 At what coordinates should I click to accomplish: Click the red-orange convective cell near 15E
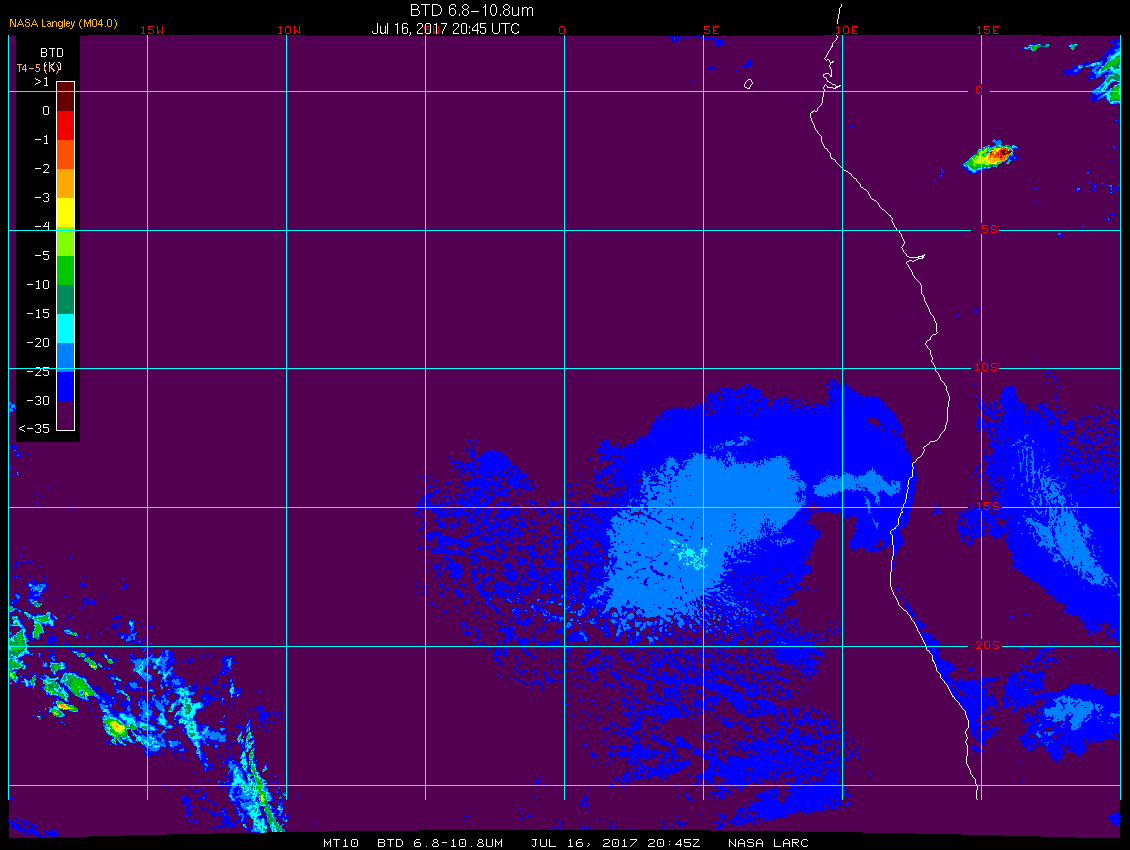992,156
